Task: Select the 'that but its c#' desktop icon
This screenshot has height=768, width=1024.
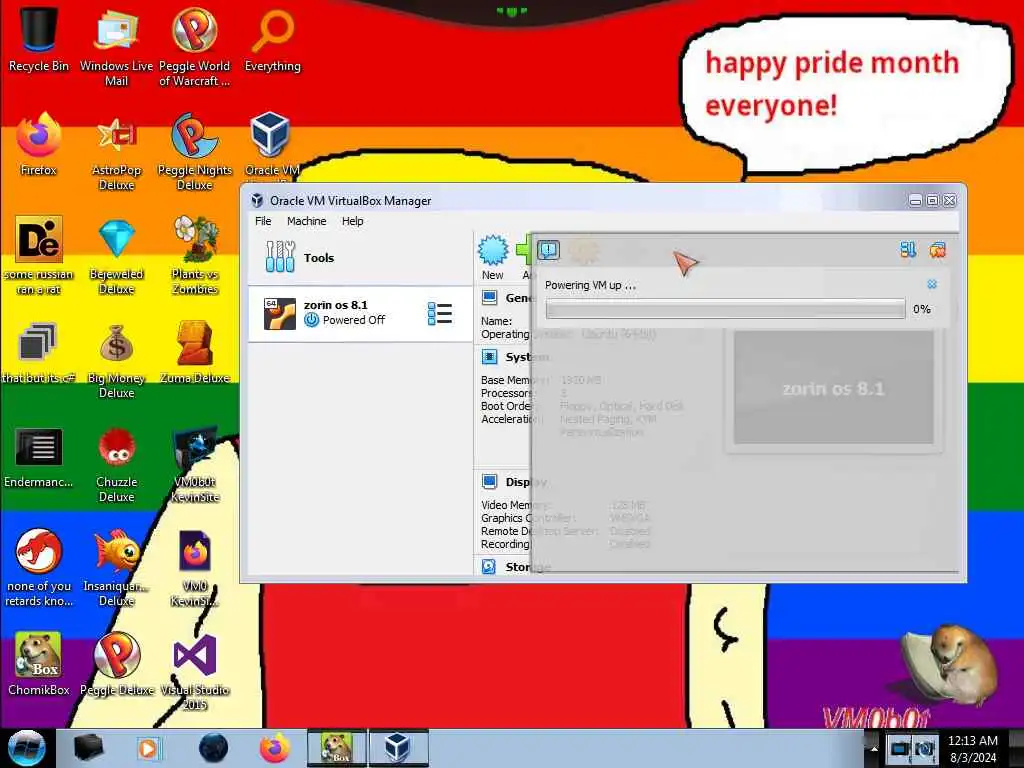Action: [x=39, y=353]
